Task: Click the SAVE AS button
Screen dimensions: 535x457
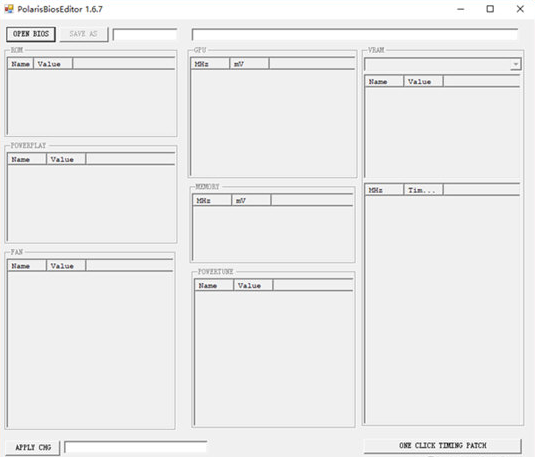Action: tap(84, 34)
